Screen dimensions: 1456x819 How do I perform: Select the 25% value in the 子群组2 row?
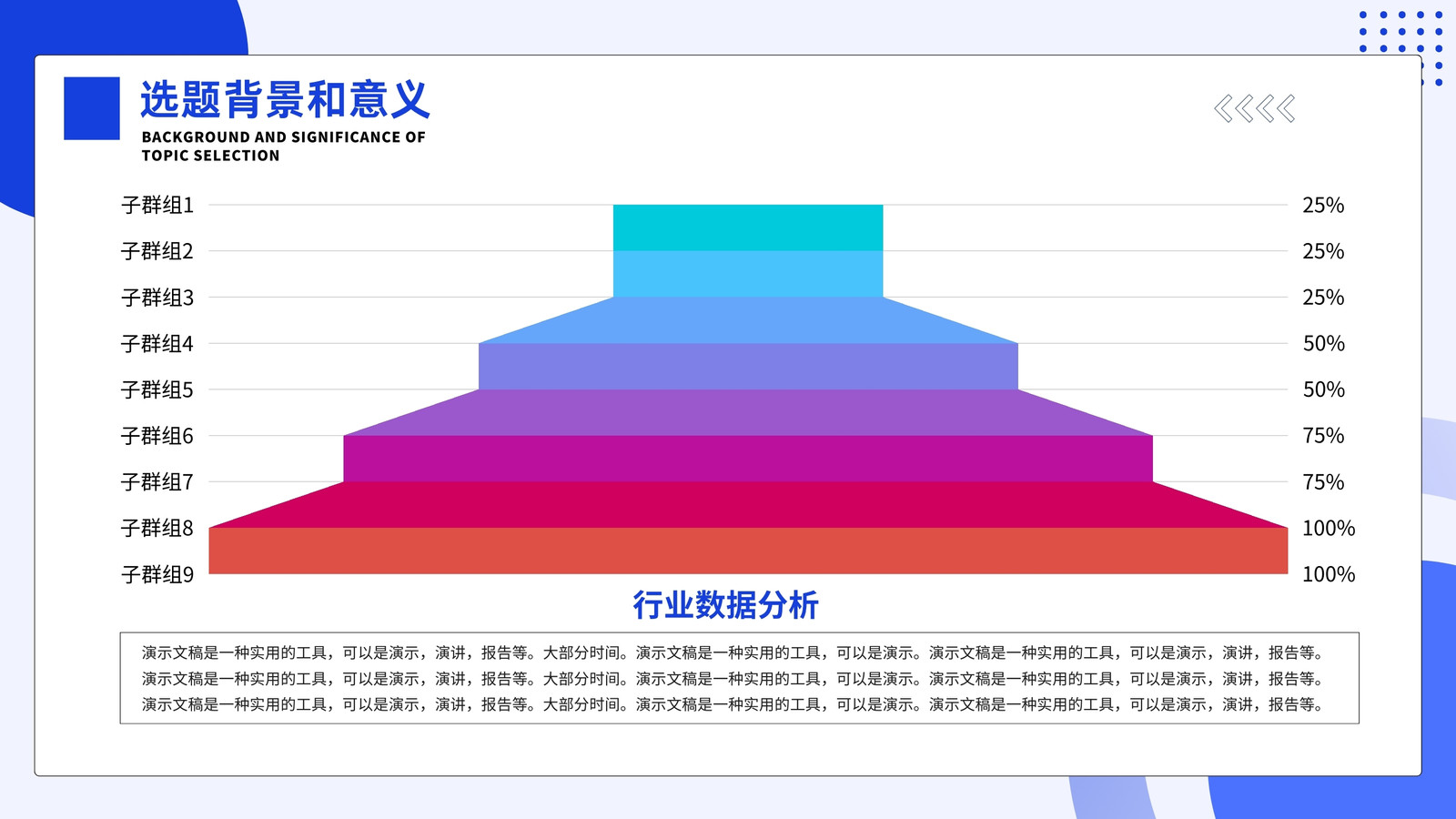[x=1323, y=251]
